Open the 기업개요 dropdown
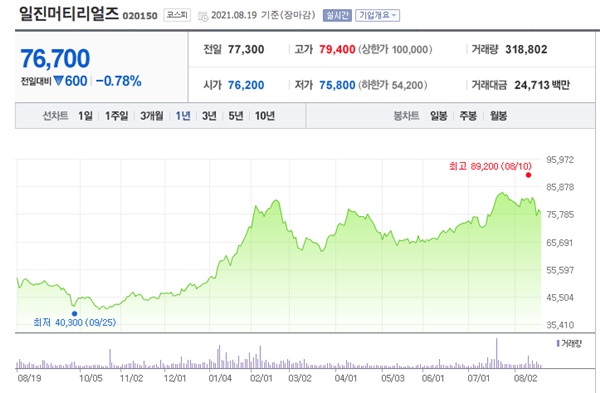The image size is (600, 393). point(377,15)
